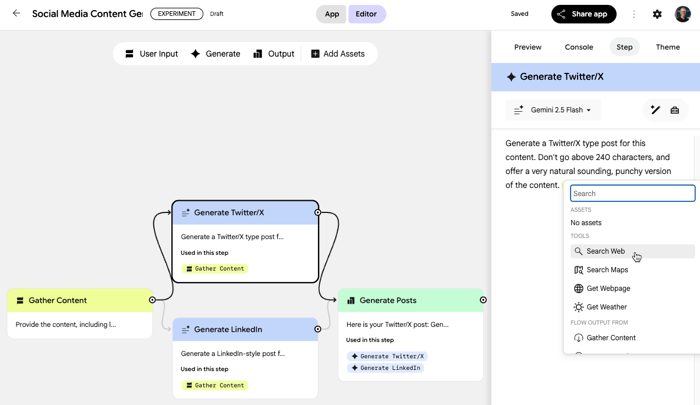The image size is (700, 405).
Task: Click the Search input field
Action: point(632,193)
